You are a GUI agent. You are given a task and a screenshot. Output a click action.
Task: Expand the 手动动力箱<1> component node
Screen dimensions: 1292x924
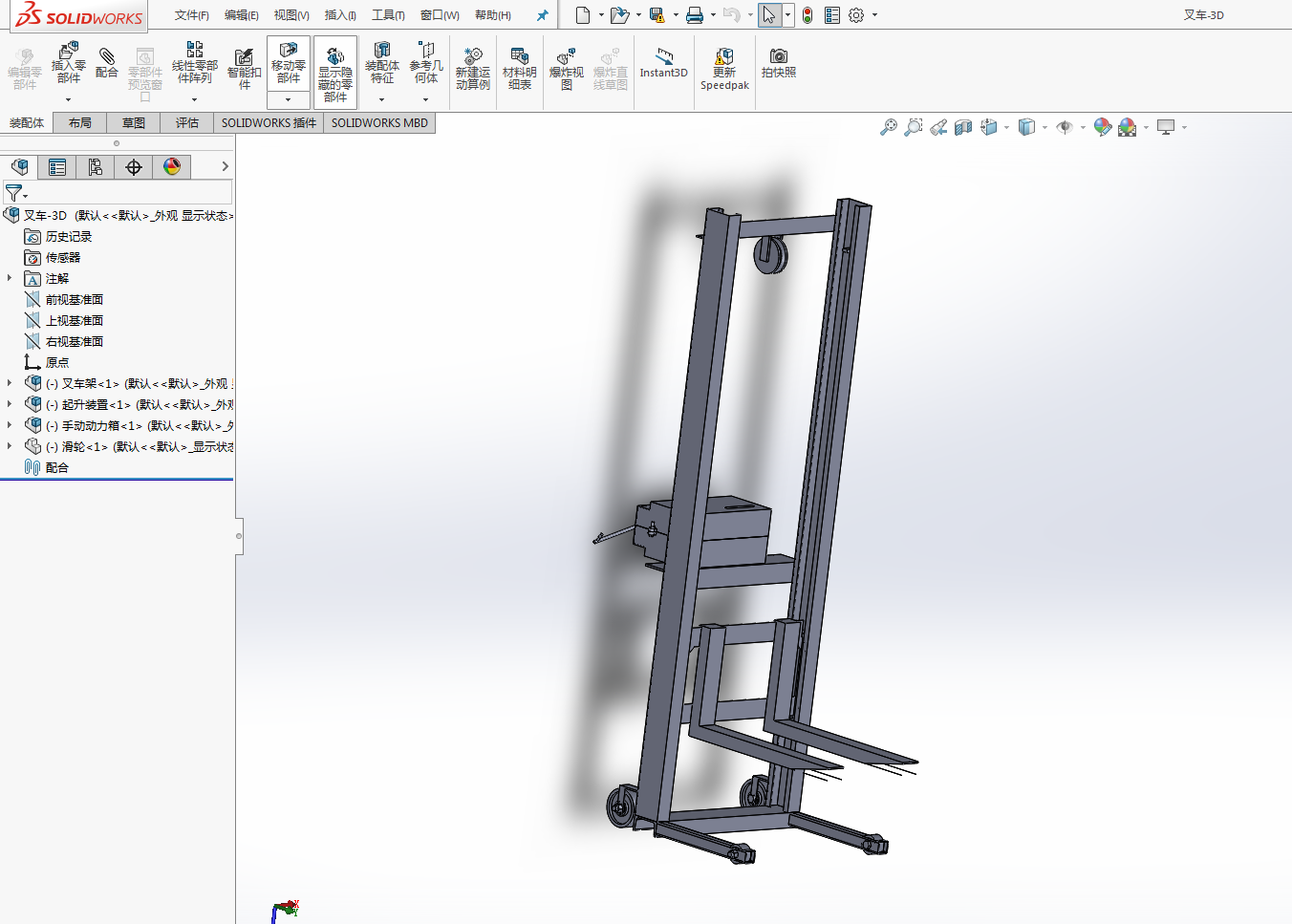click(x=10, y=425)
